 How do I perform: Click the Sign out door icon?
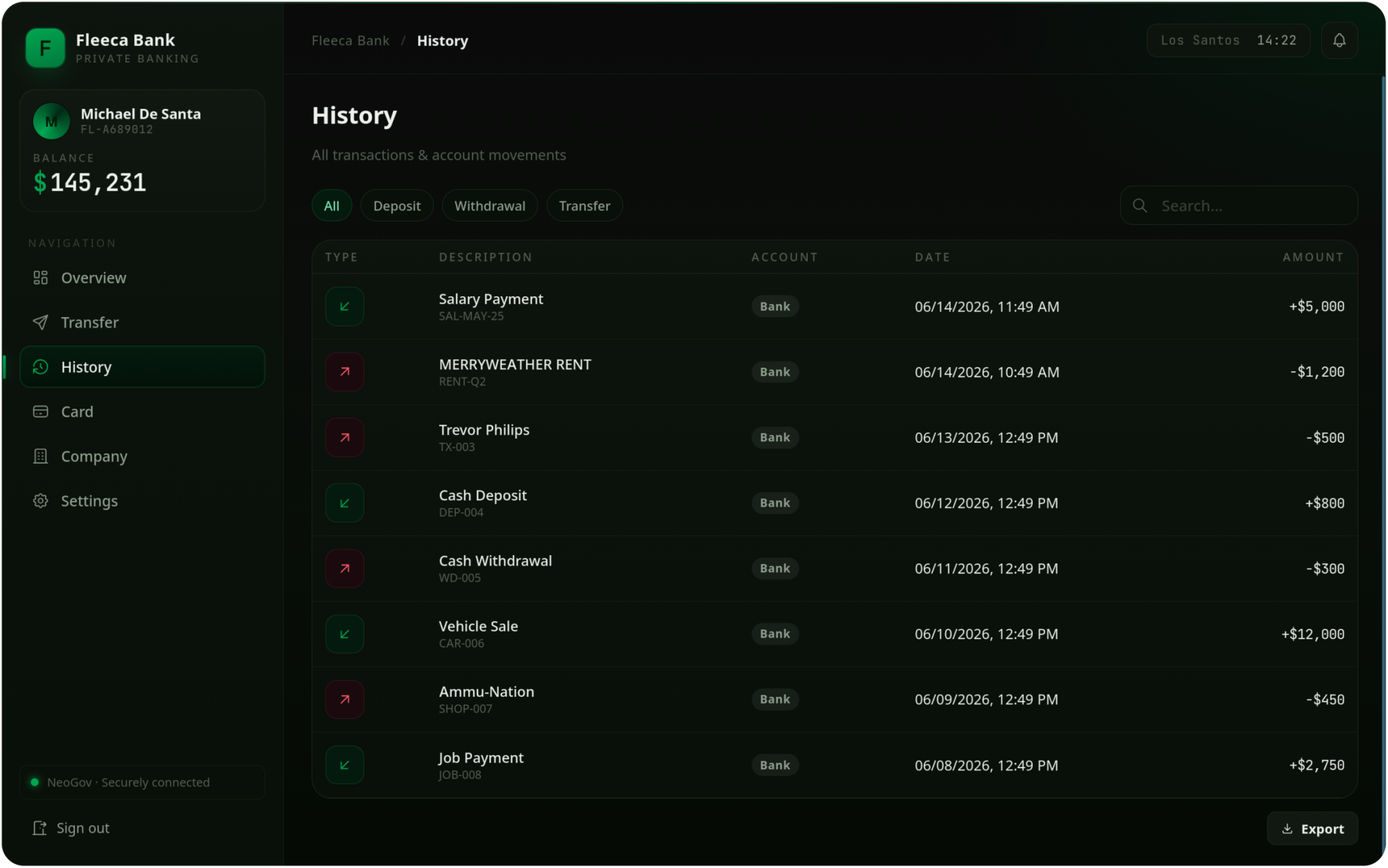[x=40, y=828]
